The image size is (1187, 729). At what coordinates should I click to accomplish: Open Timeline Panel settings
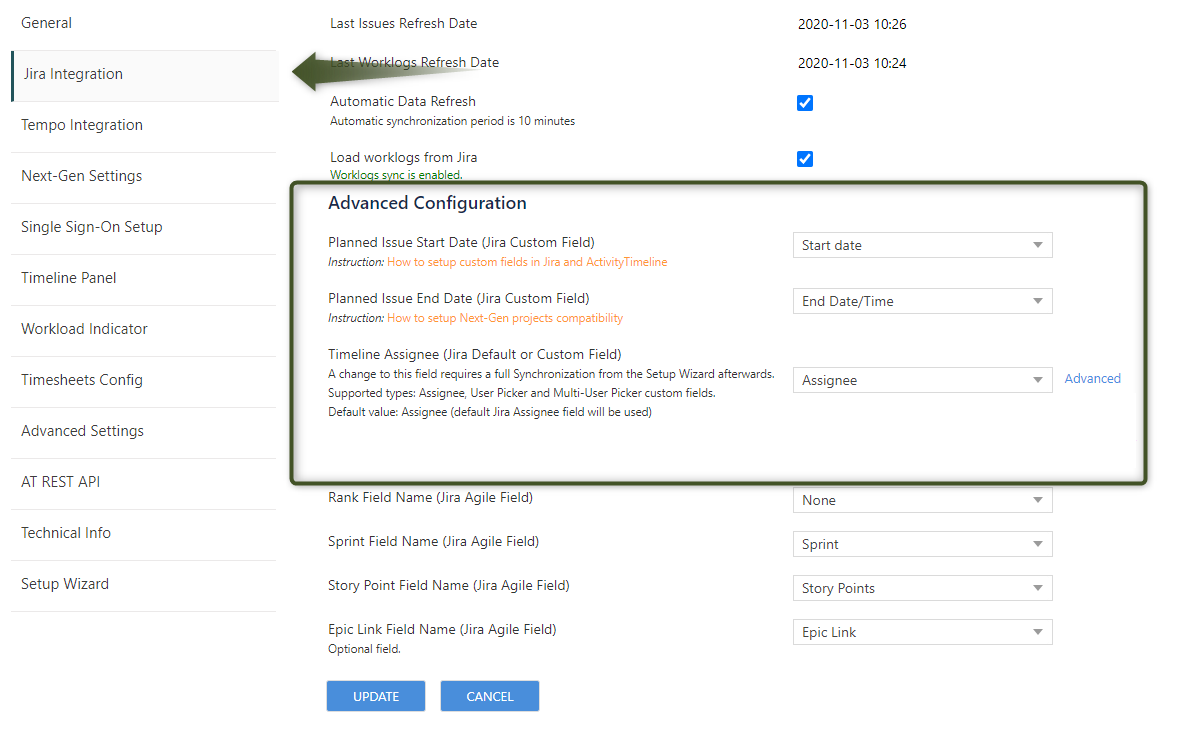[69, 278]
